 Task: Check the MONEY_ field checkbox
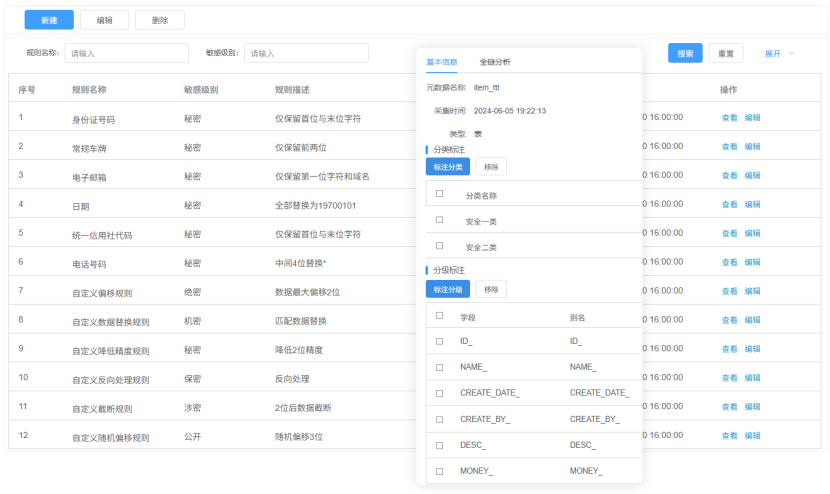tap(439, 471)
